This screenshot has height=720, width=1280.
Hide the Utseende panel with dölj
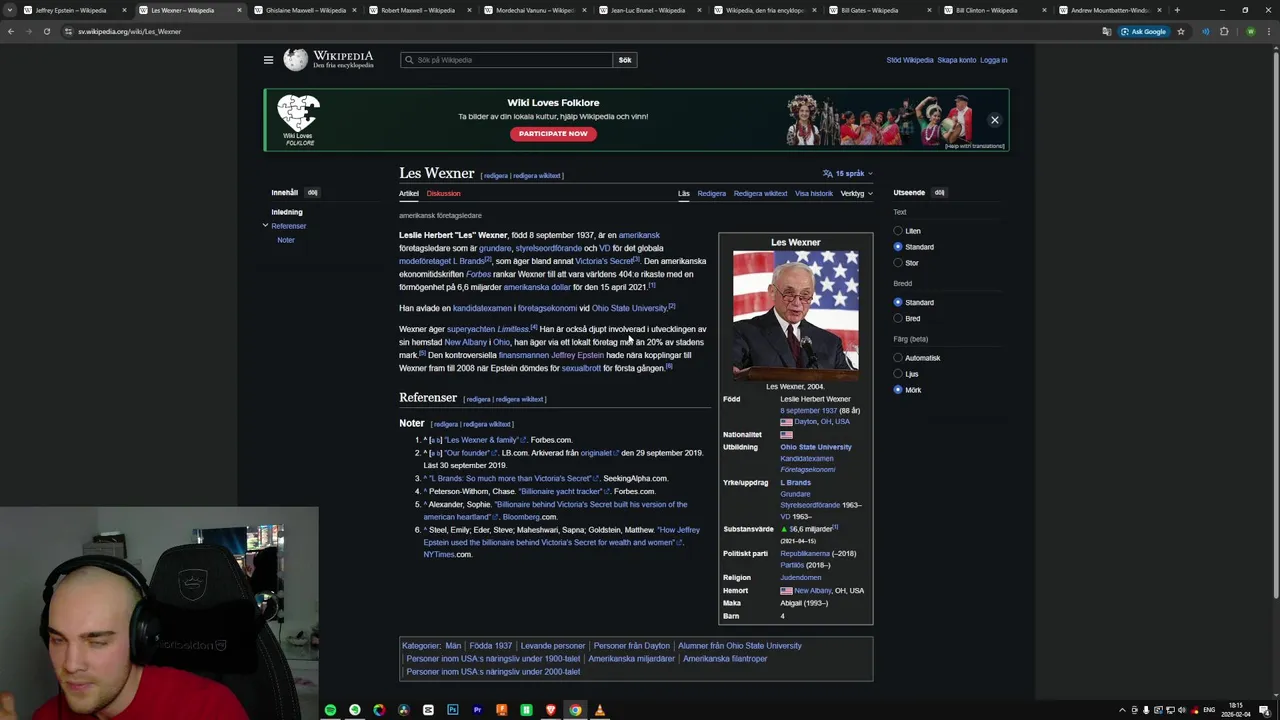[939, 192]
